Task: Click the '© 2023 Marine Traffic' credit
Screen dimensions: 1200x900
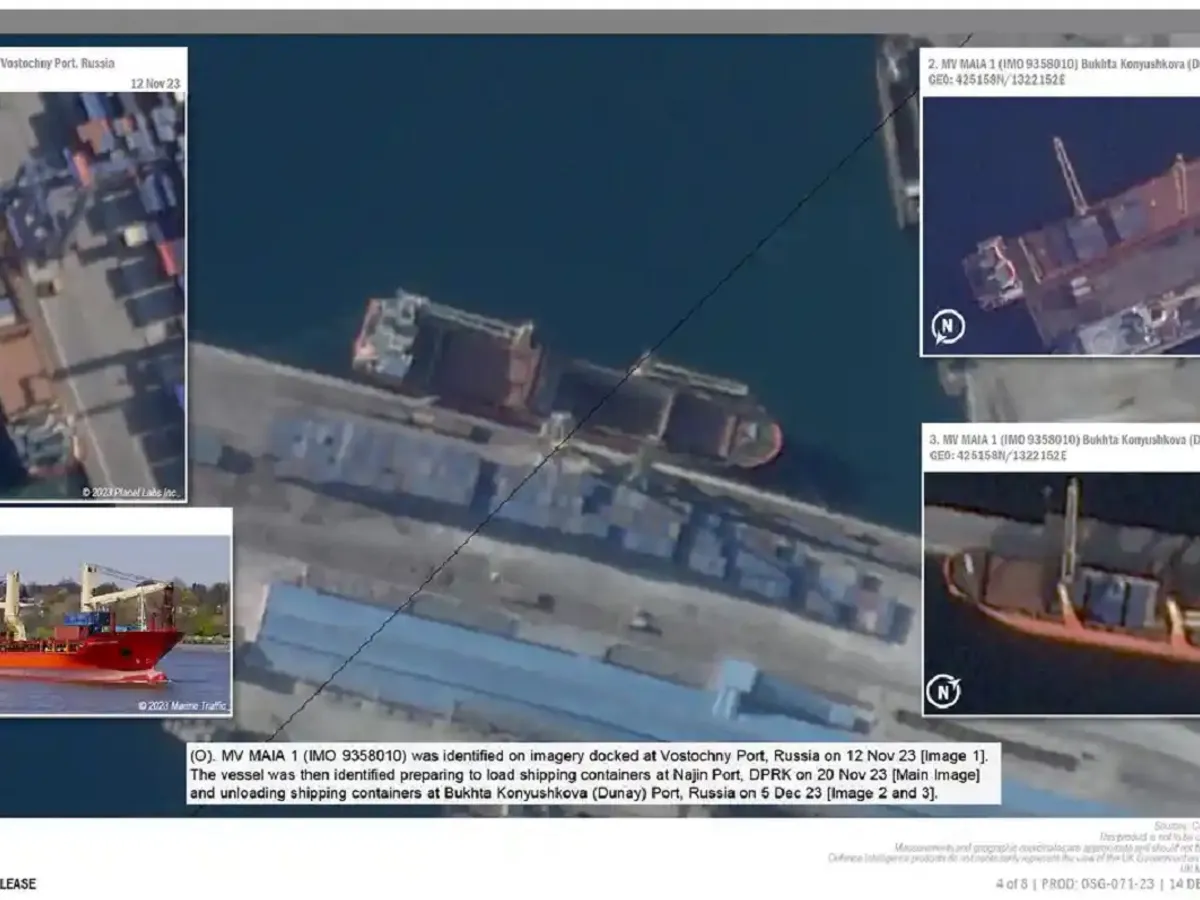Action: pyautogui.click(x=183, y=706)
